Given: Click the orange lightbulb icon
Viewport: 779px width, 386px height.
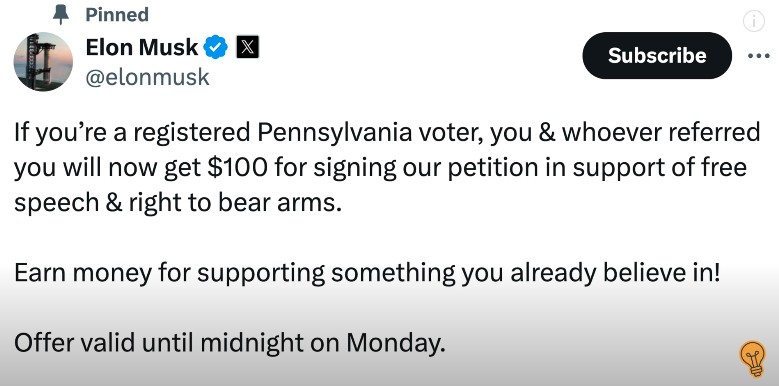Looking at the screenshot, I should pos(753,359).
